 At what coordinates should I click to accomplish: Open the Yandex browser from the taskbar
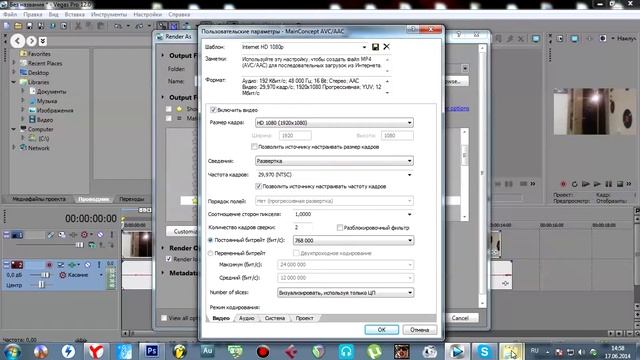click(x=96, y=351)
